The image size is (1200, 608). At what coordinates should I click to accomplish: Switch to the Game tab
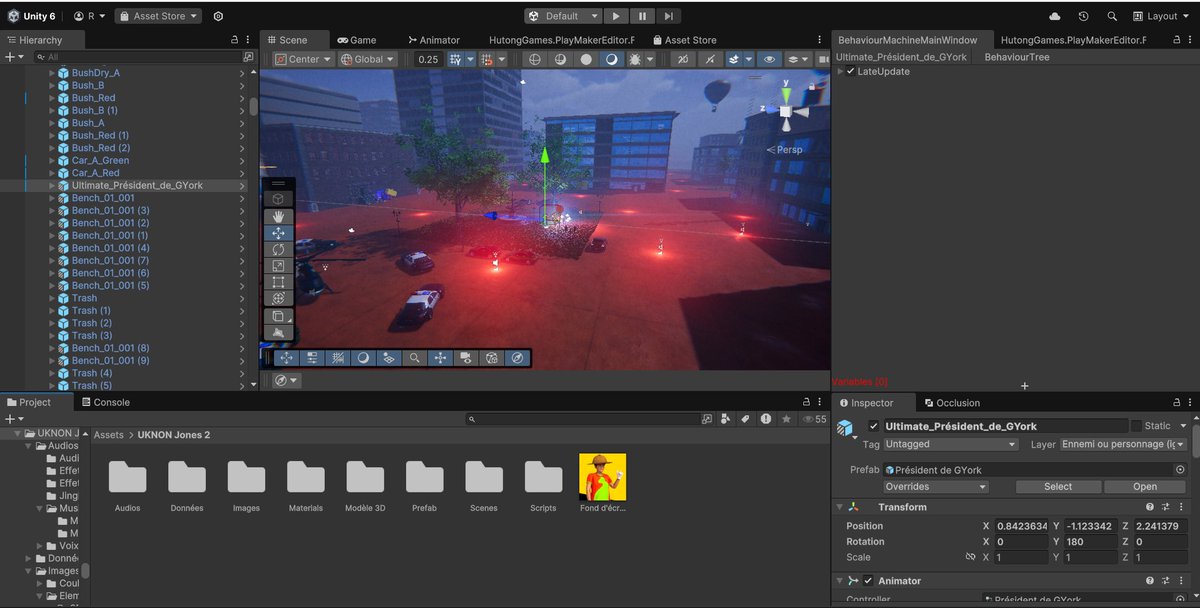click(x=357, y=40)
